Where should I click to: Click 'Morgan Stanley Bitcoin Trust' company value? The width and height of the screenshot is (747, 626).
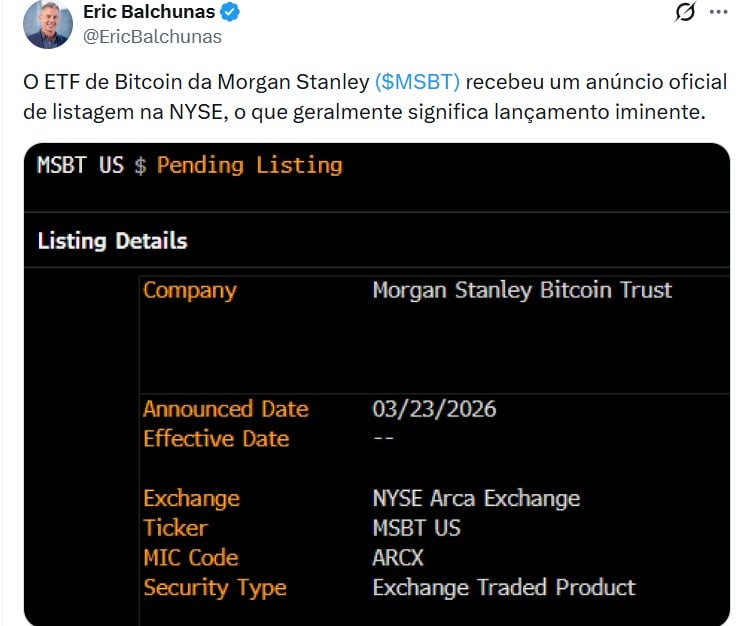(522, 291)
